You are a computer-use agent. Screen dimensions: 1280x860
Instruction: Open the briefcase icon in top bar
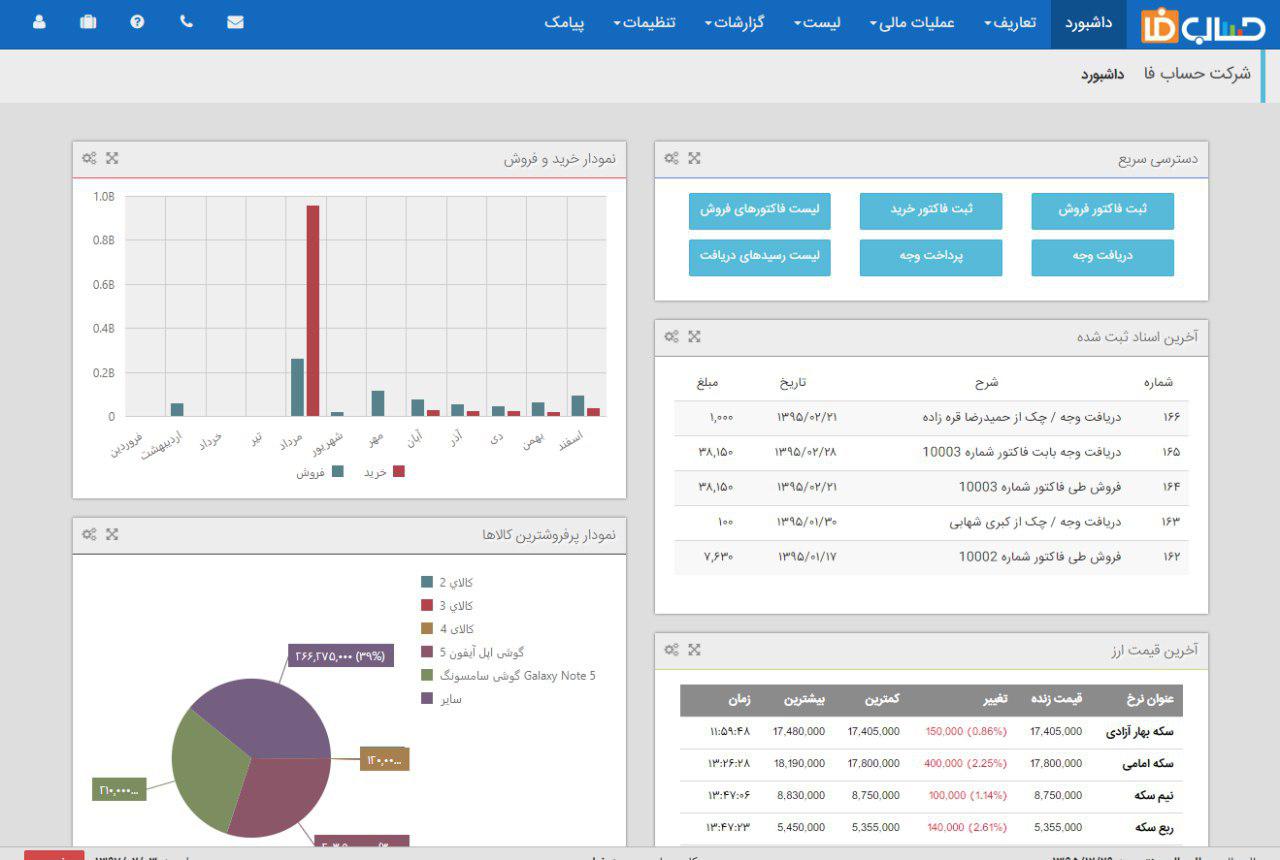click(88, 22)
